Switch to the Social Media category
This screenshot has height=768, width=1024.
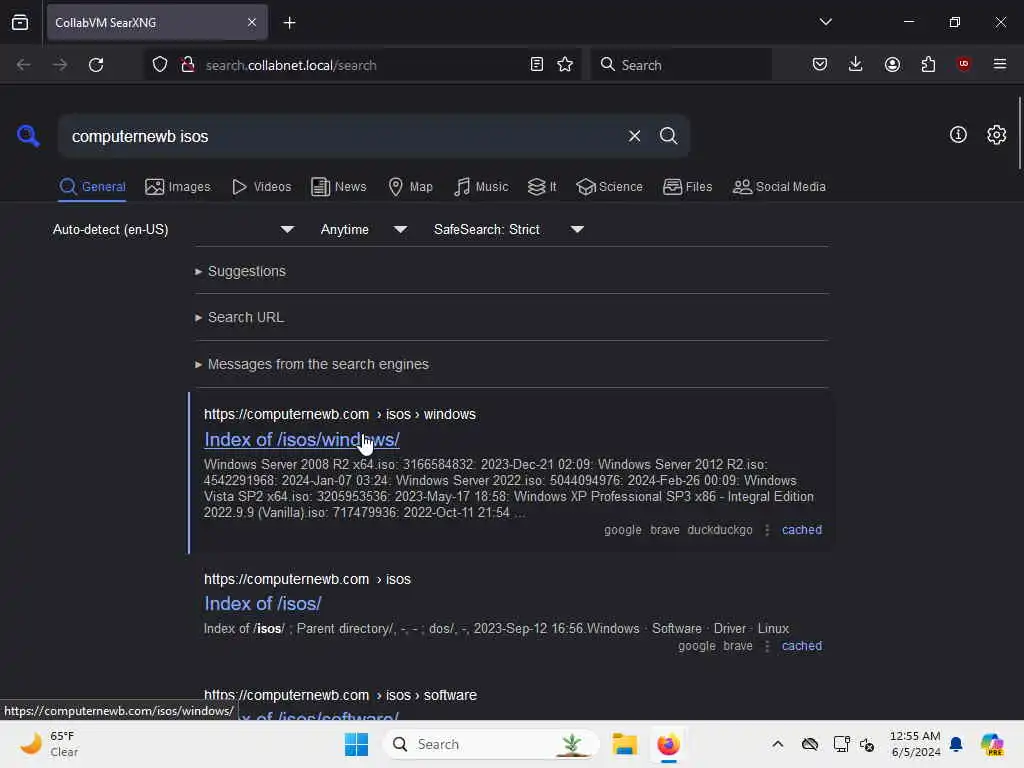pyautogui.click(x=779, y=187)
